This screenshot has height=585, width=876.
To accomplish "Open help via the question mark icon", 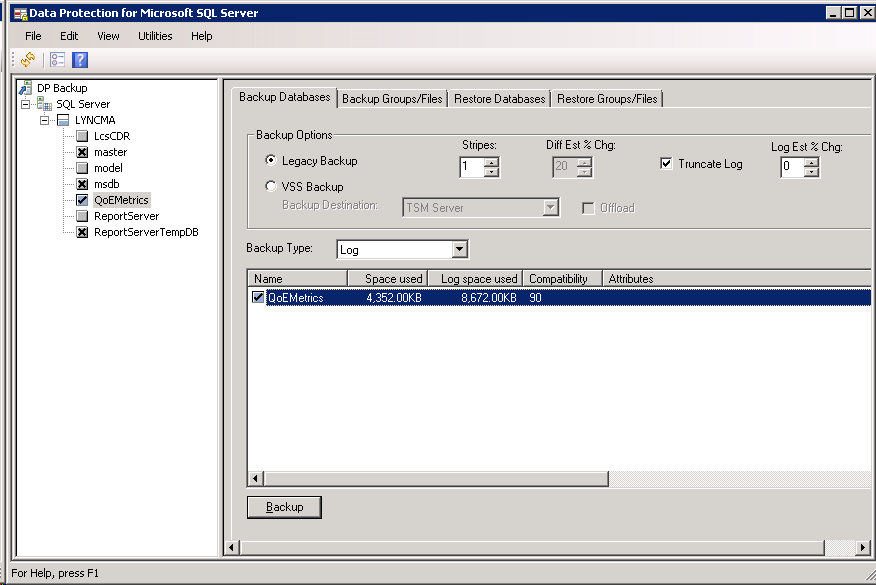I will 80,60.
